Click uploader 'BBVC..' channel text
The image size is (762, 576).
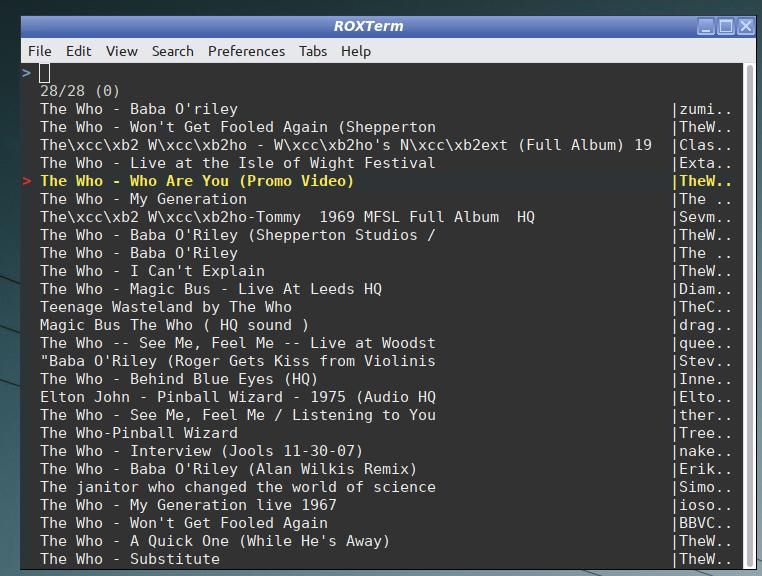705,523
